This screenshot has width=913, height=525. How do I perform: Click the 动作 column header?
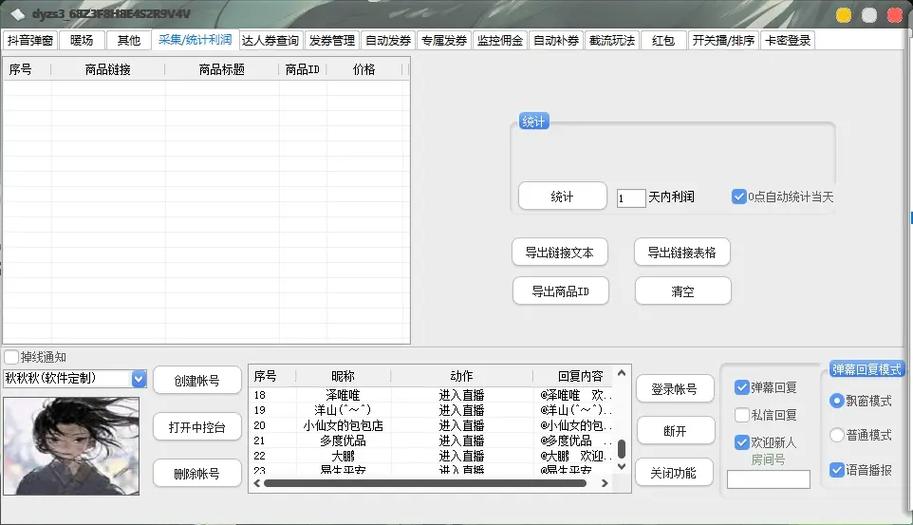[462, 376]
